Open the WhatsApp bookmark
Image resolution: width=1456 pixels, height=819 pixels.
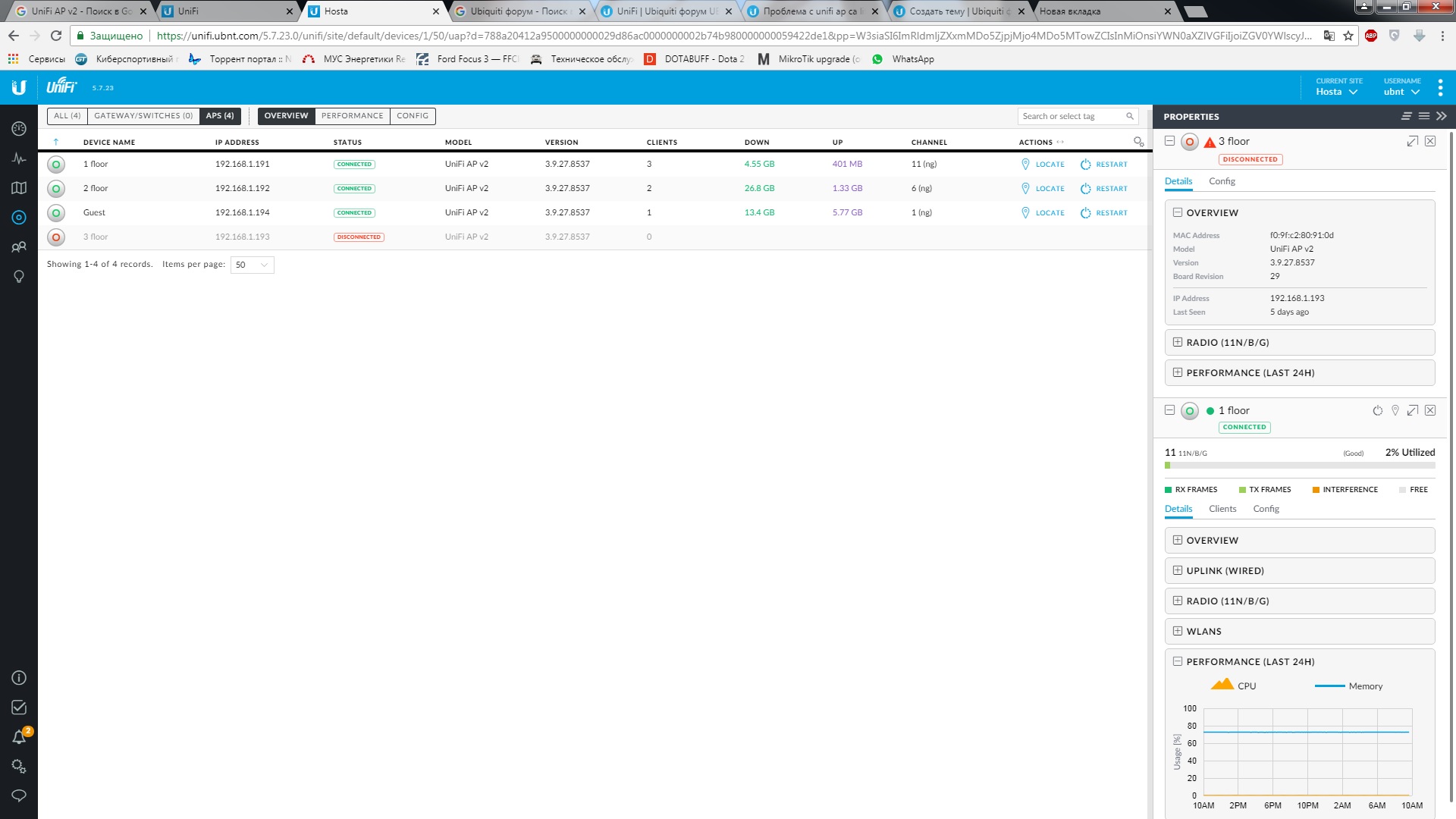click(904, 59)
